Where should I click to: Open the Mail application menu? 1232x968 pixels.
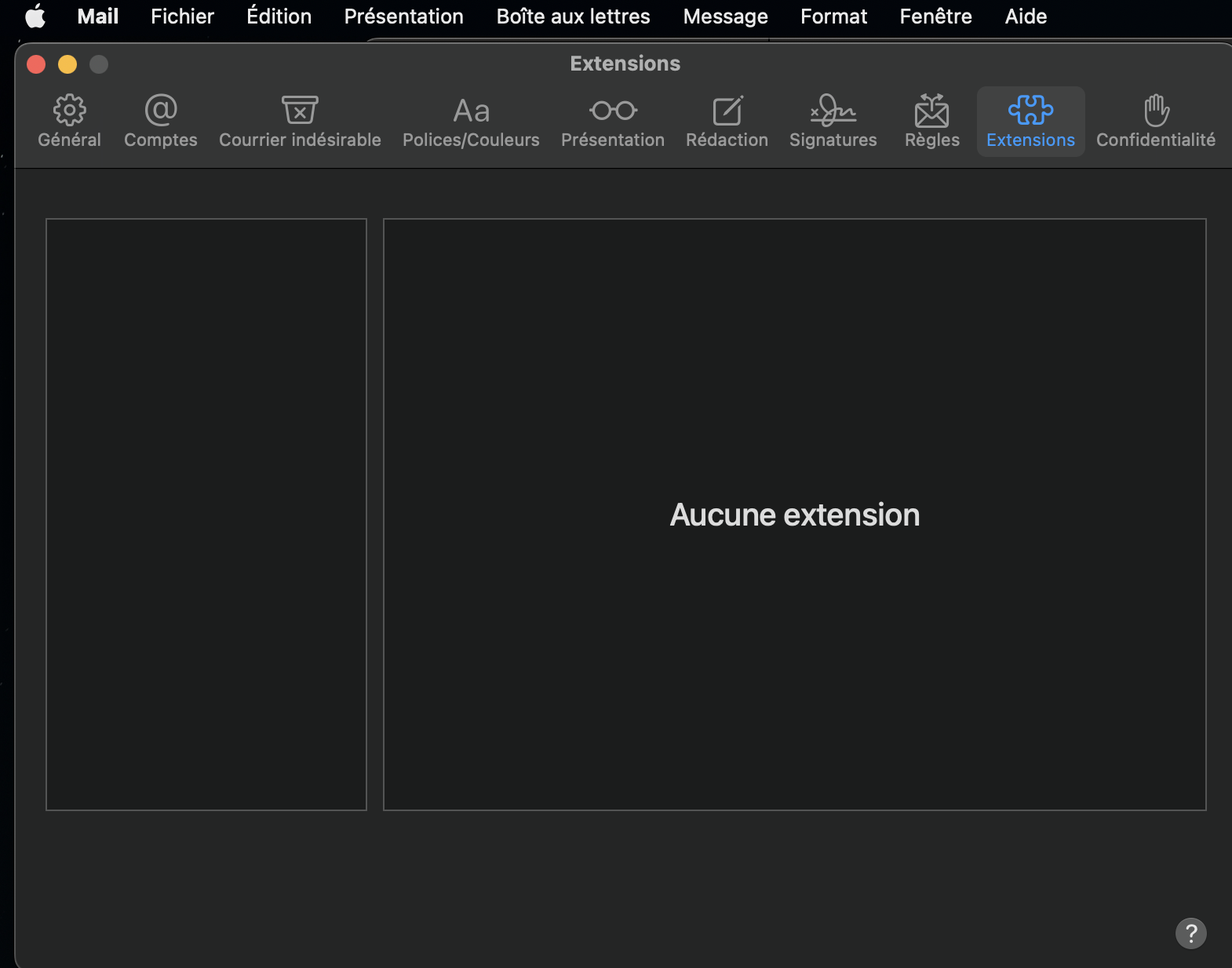[x=97, y=16]
